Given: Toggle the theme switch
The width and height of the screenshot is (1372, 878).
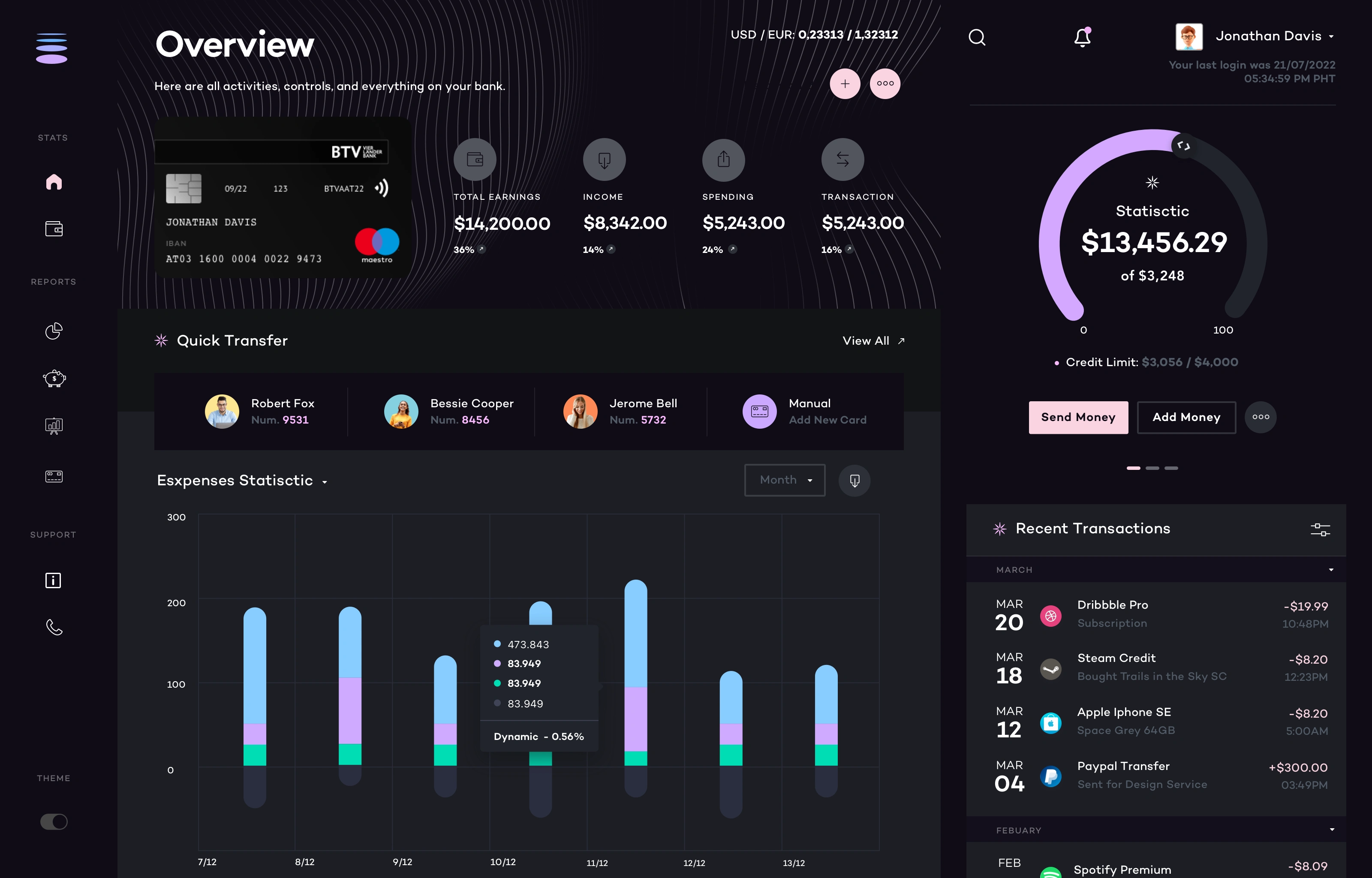Looking at the screenshot, I should pos(54,821).
